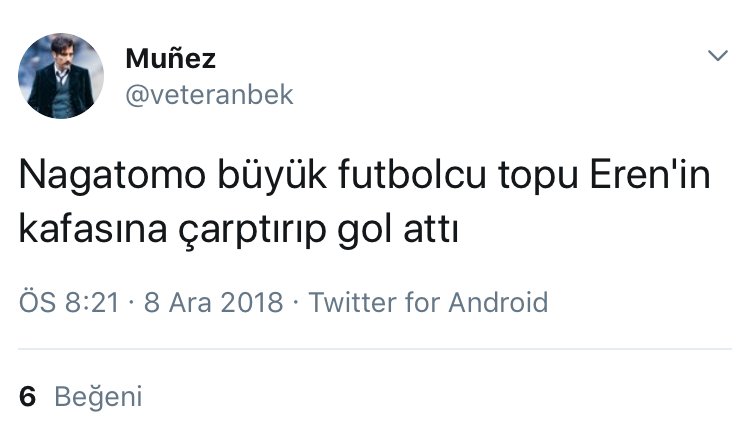Open the Twitter for Android source link

point(429,302)
